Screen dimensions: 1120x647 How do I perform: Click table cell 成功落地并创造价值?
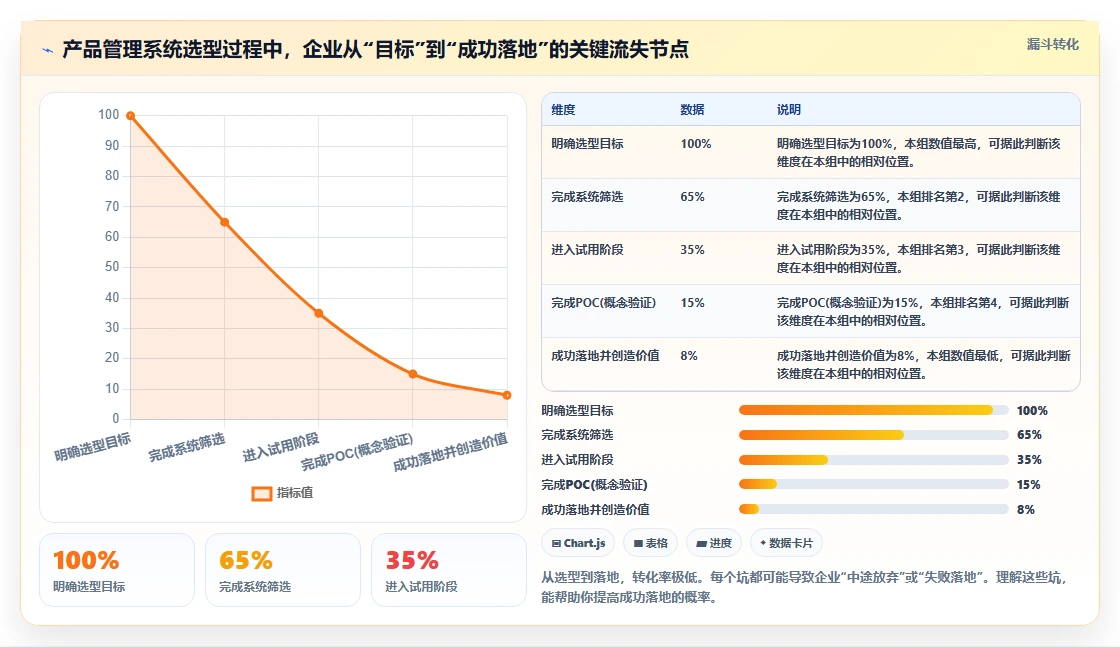(605, 356)
